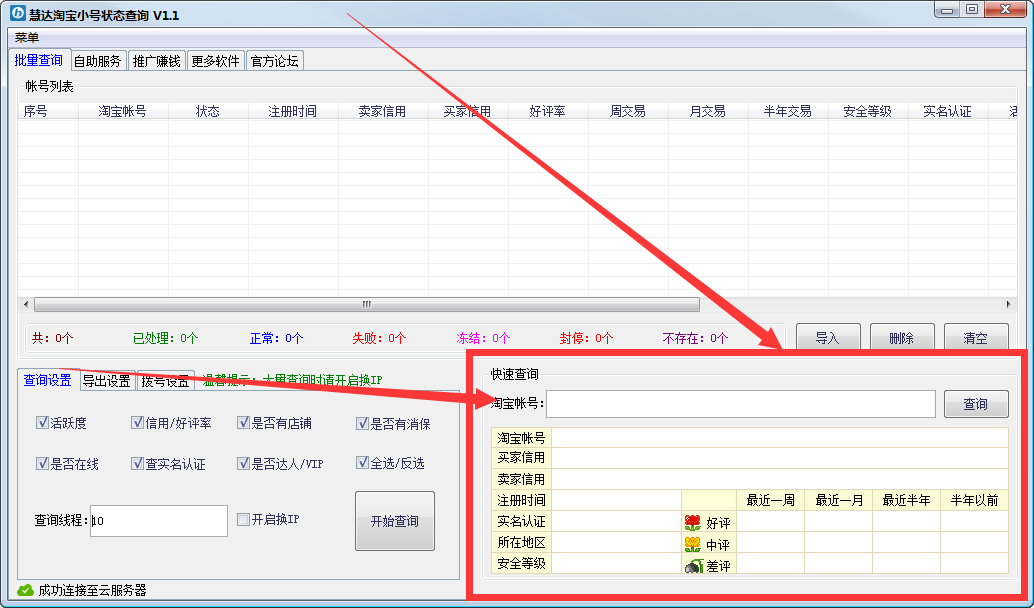Click the account list scroll-left arrow
The height and width of the screenshot is (608, 1034).
click(x=25, y=304)
